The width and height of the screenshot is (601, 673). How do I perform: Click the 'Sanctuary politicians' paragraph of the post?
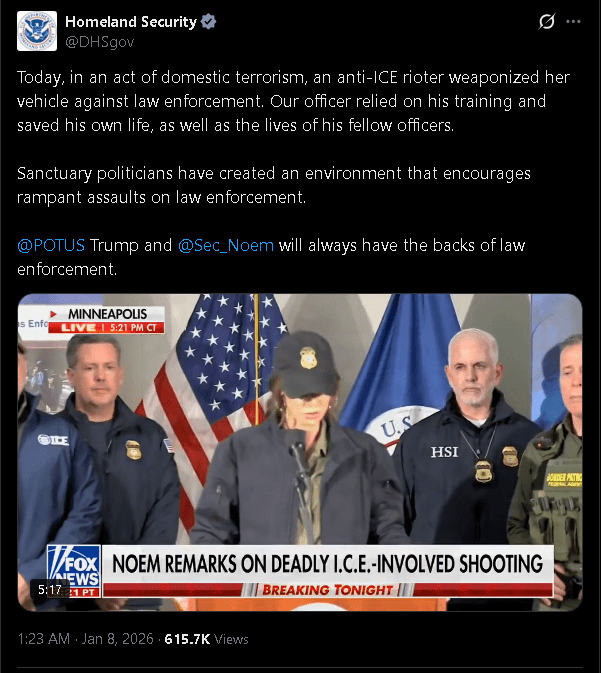click(274, 185)
